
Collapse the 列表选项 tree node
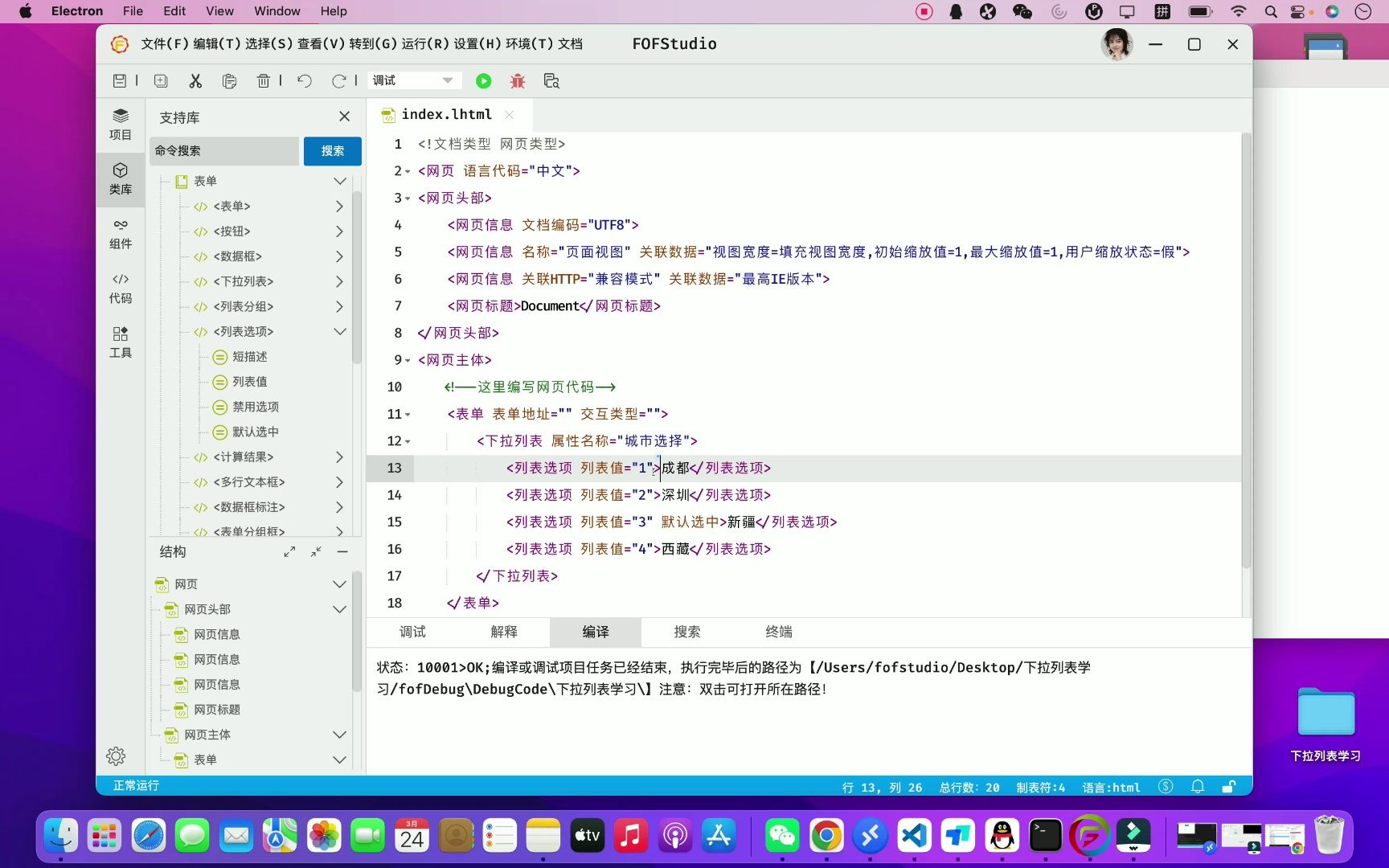339,331
